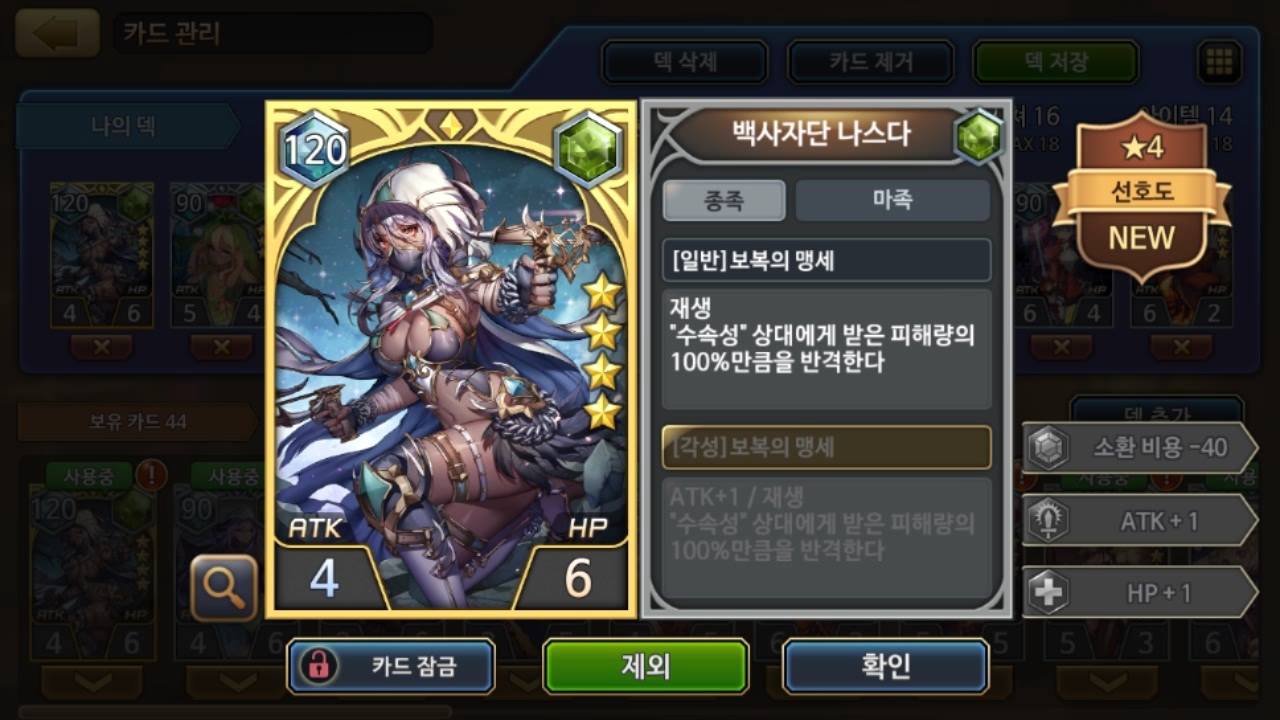Click the 확인 confirm button
This screenshot has width=1280, height=720.
click(885, 667)
